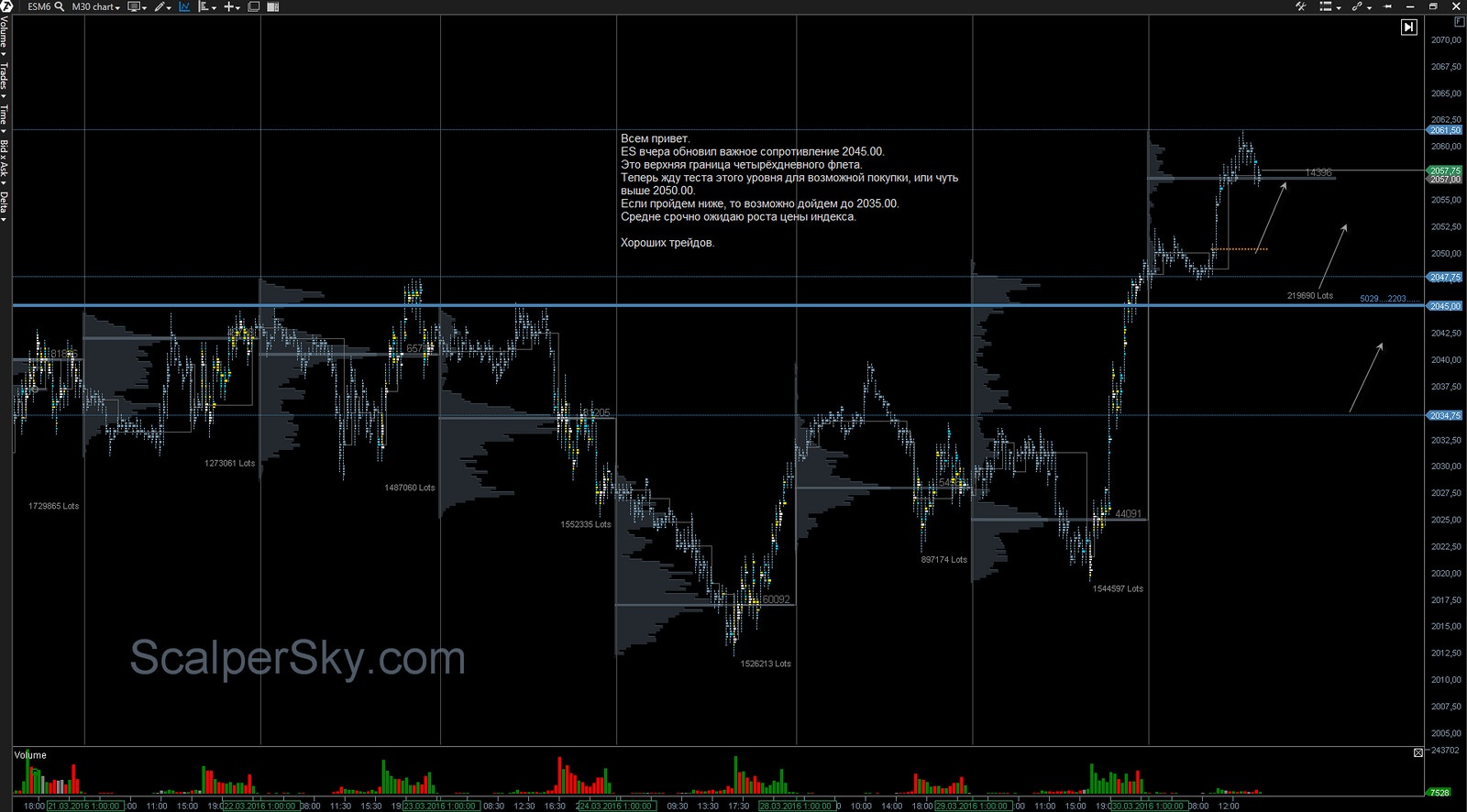Click the duplicate window icon
Image resolution: width=1467 pixels, height=812 pixels.
coord(254,6)
